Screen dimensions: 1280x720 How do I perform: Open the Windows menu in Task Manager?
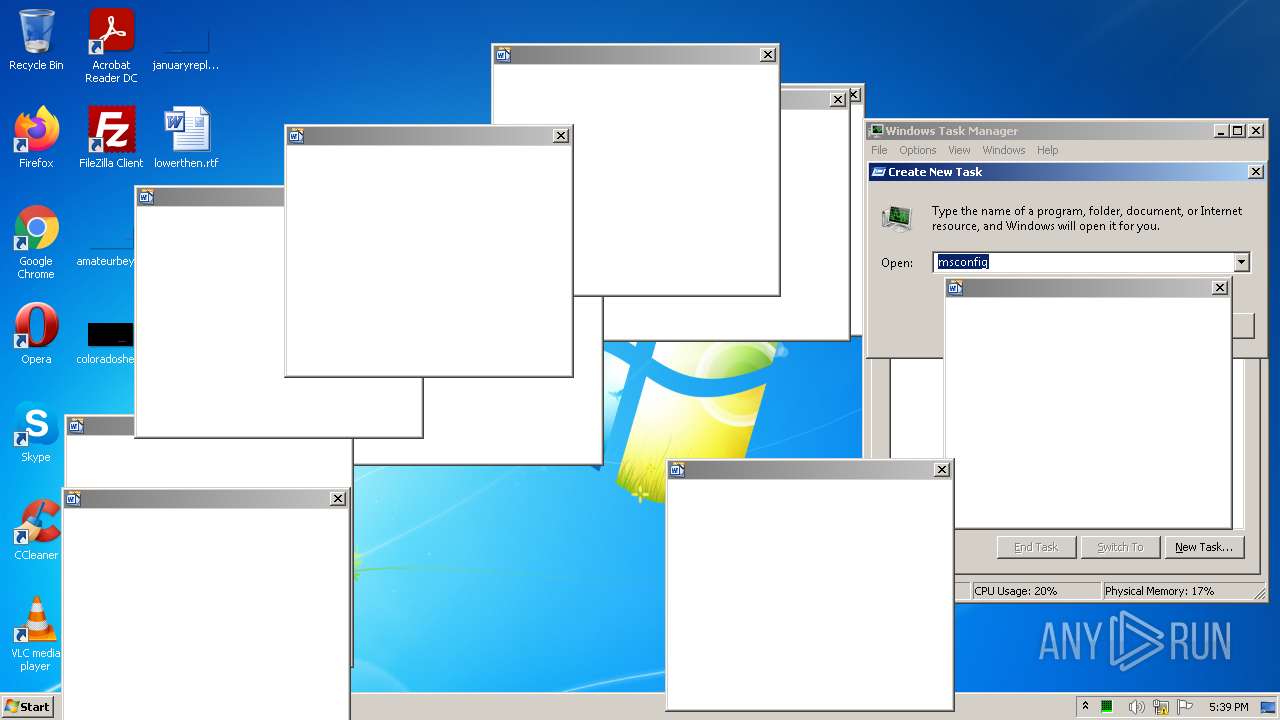point(1003,150)
